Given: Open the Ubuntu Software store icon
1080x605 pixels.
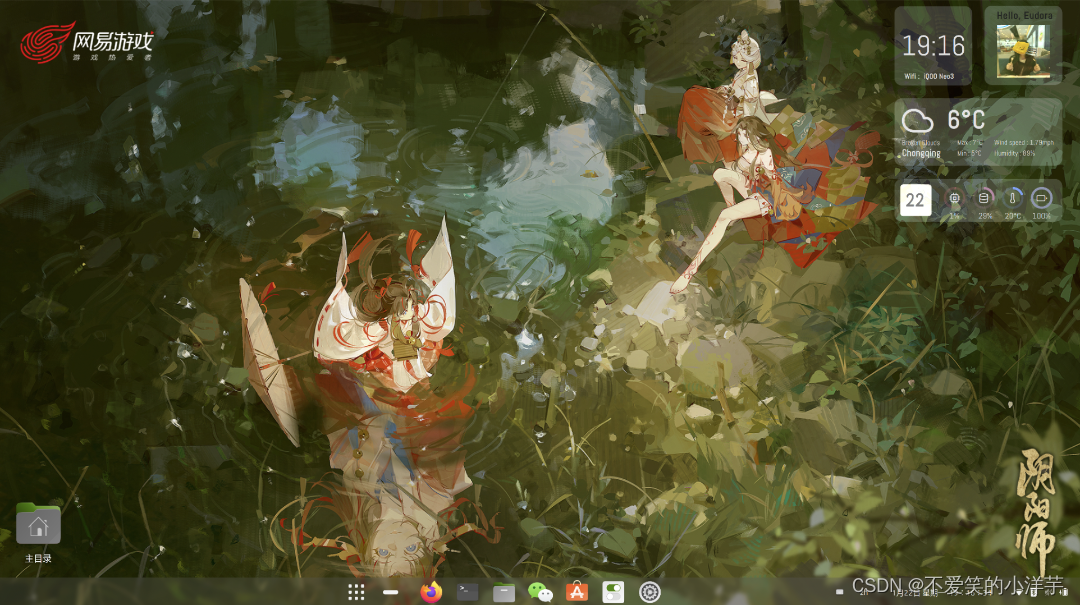Looking at the screenshot, I should tap(577, 592).
